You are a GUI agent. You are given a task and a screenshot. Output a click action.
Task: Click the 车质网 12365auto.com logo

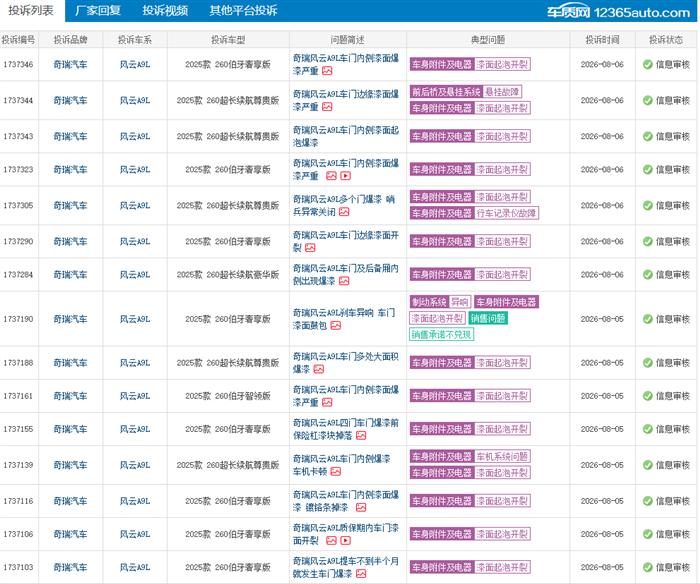pyautogui.click(x=618, y=12)
